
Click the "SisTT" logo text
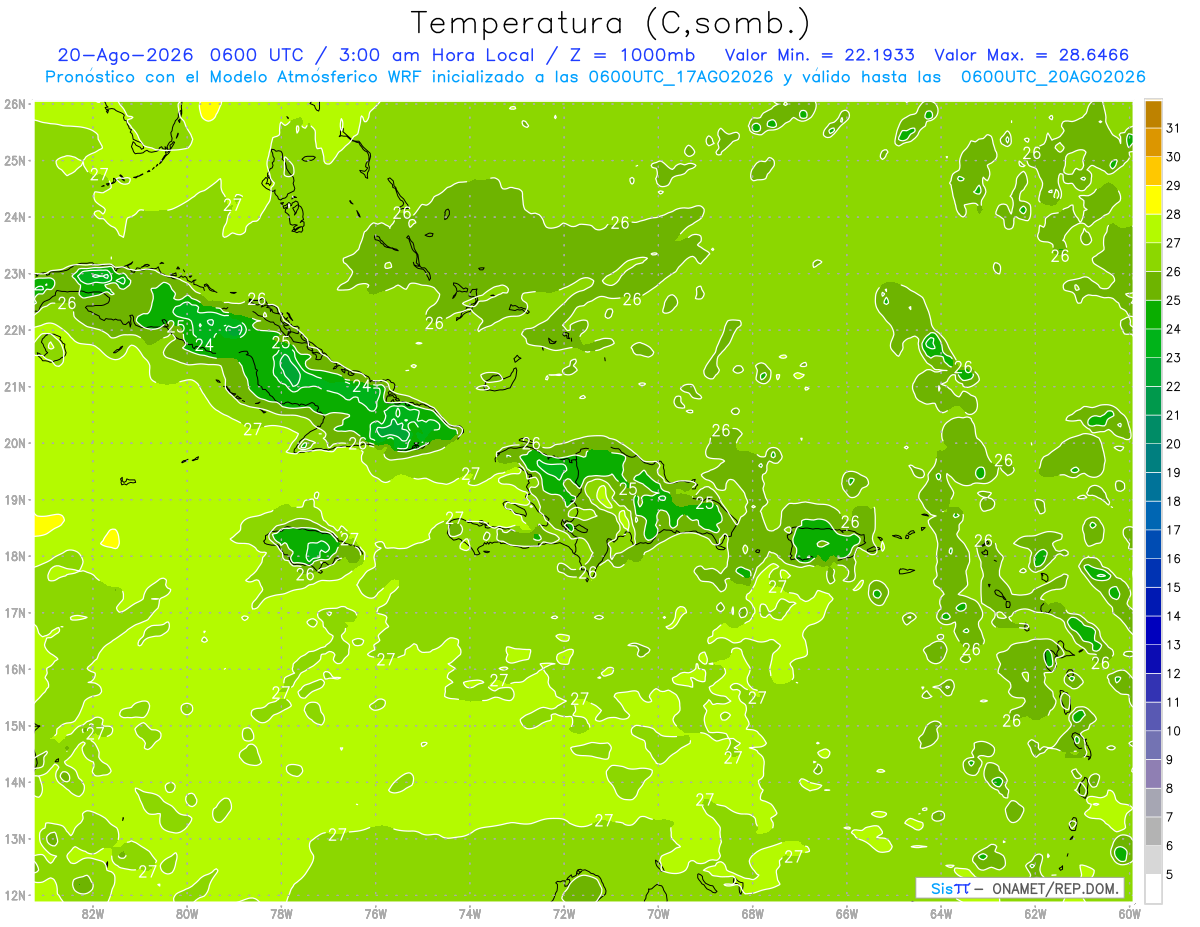coord(950,888)
